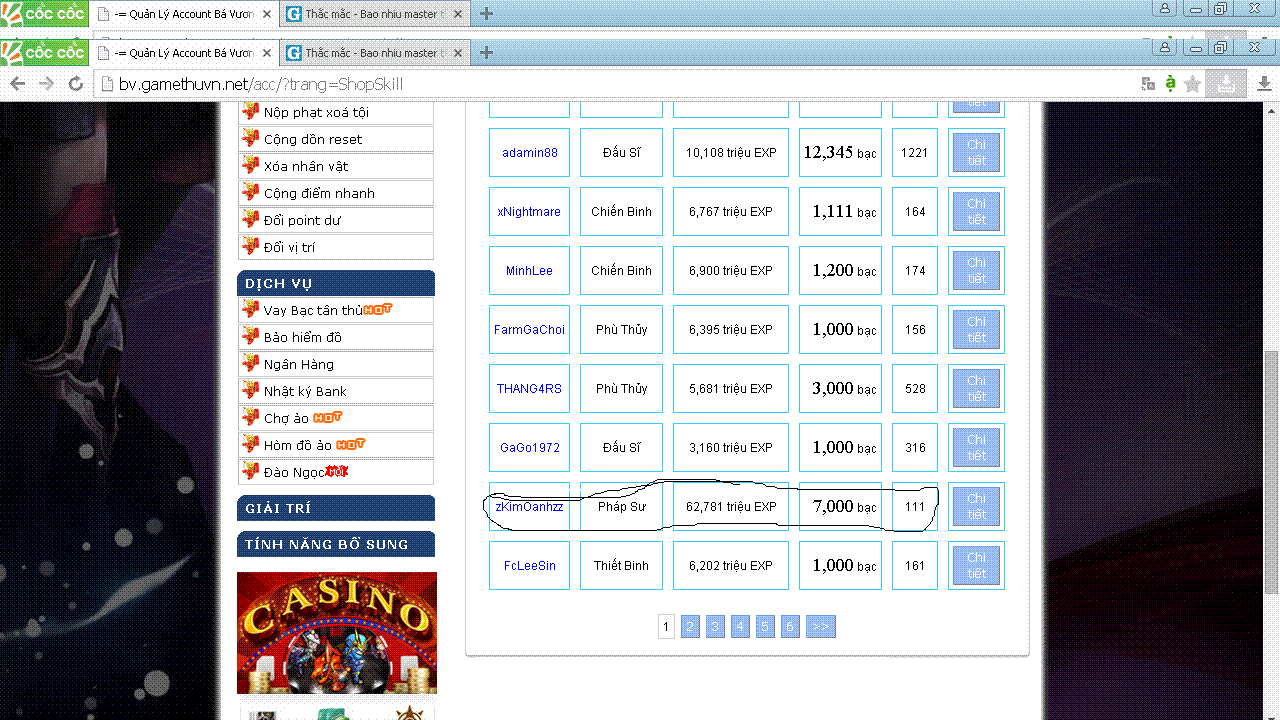
Task: Reload the page in the front window
Action: coord(75,84)
